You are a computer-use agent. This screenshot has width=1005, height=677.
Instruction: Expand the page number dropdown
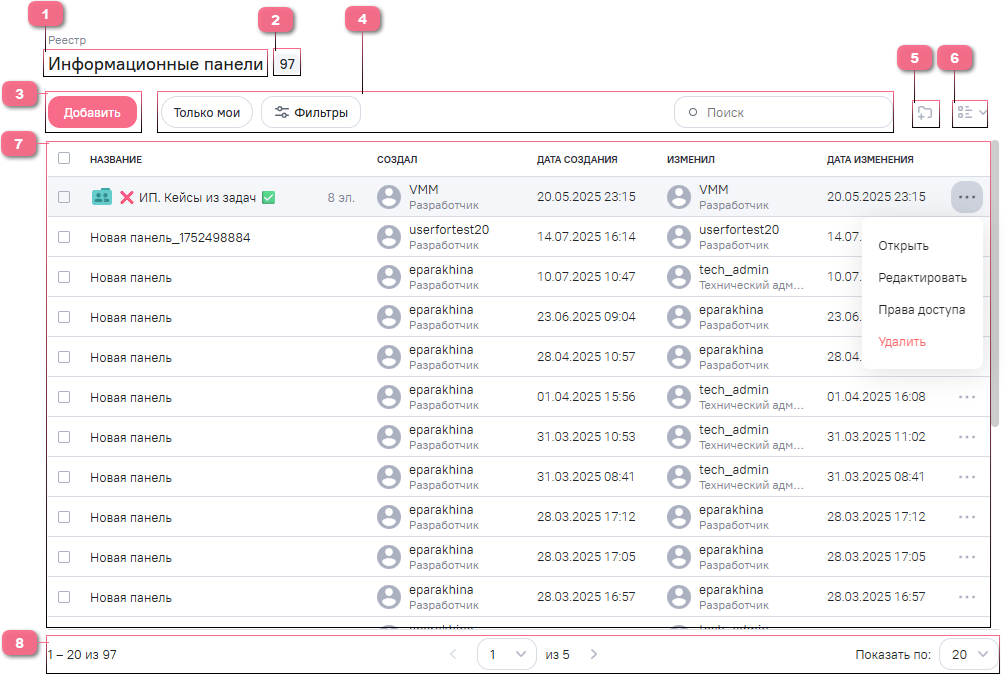click(x=507, y=654)
